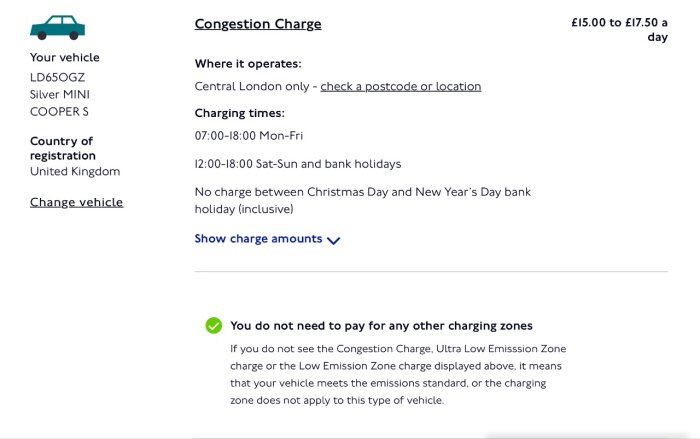This screenshot has height=439, width=700.
Task: Click the Charging times heading
Action: pos(240,113)
